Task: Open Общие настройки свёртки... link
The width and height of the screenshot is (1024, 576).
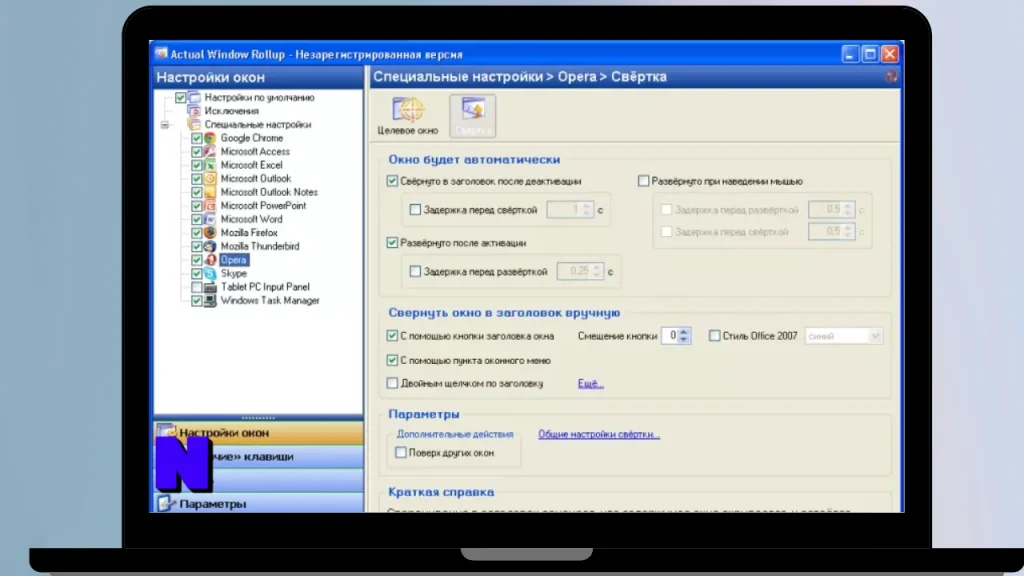Action: click(x=599, y=434)
